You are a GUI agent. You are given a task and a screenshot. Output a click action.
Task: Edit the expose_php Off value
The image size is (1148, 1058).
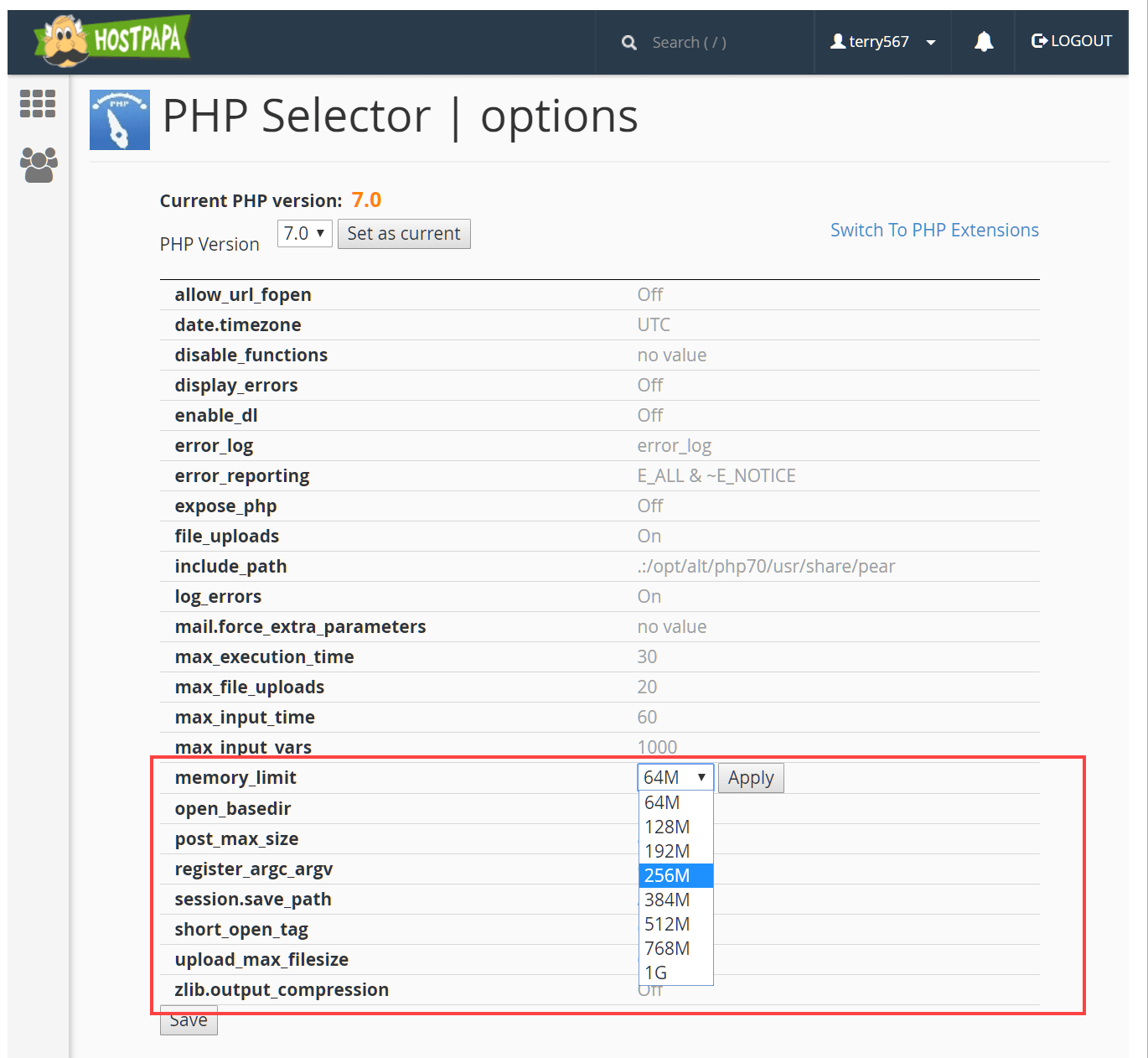tap(650, 506)
